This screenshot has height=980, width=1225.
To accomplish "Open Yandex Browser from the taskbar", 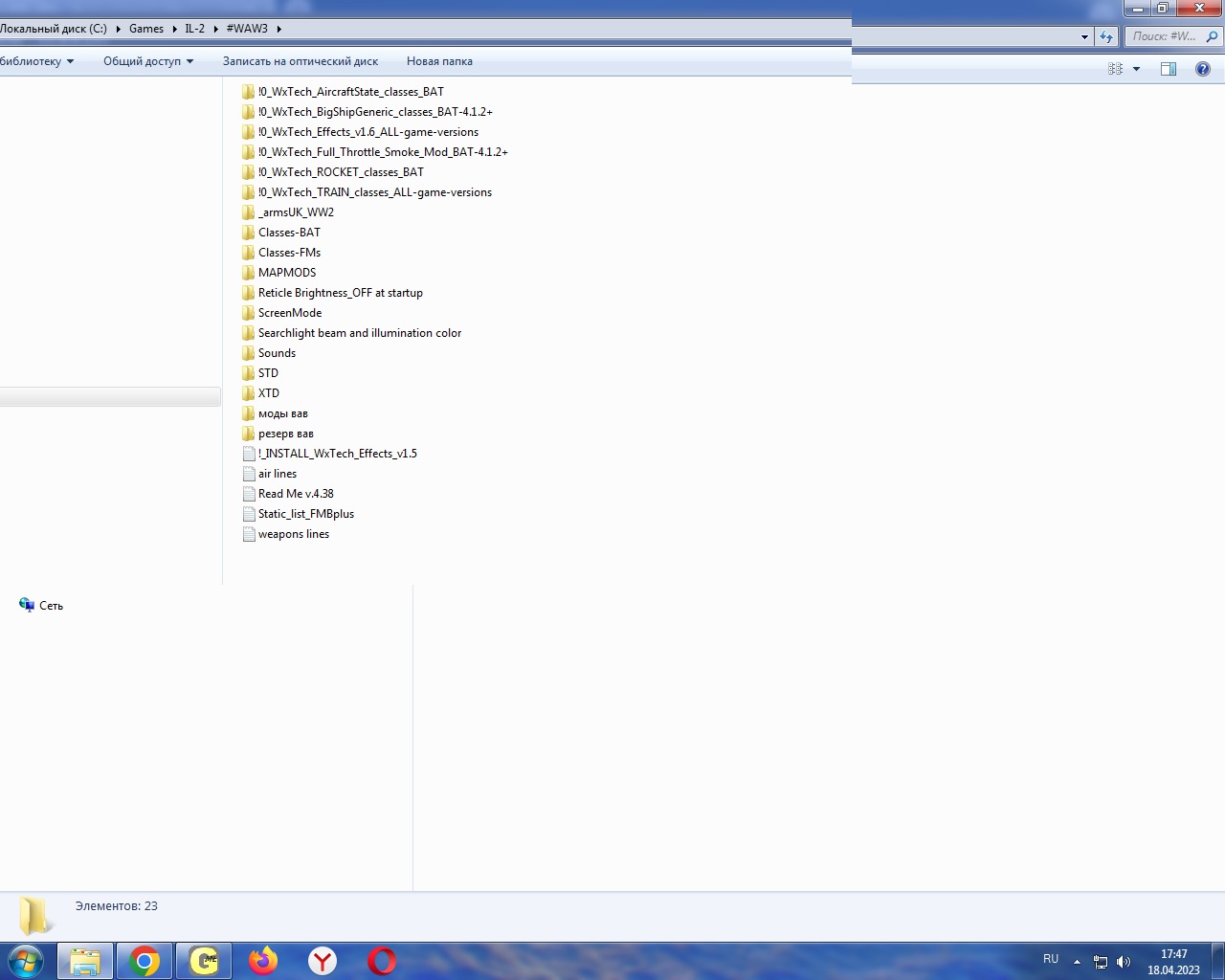I will [x=323, y=961].
